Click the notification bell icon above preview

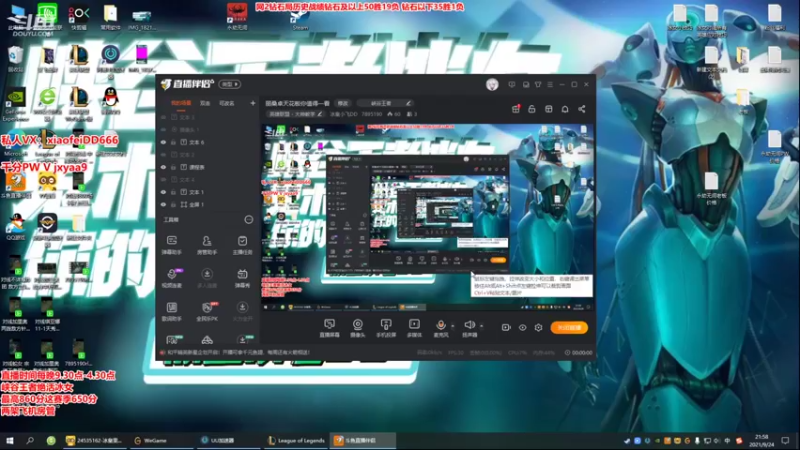[565, 109]
